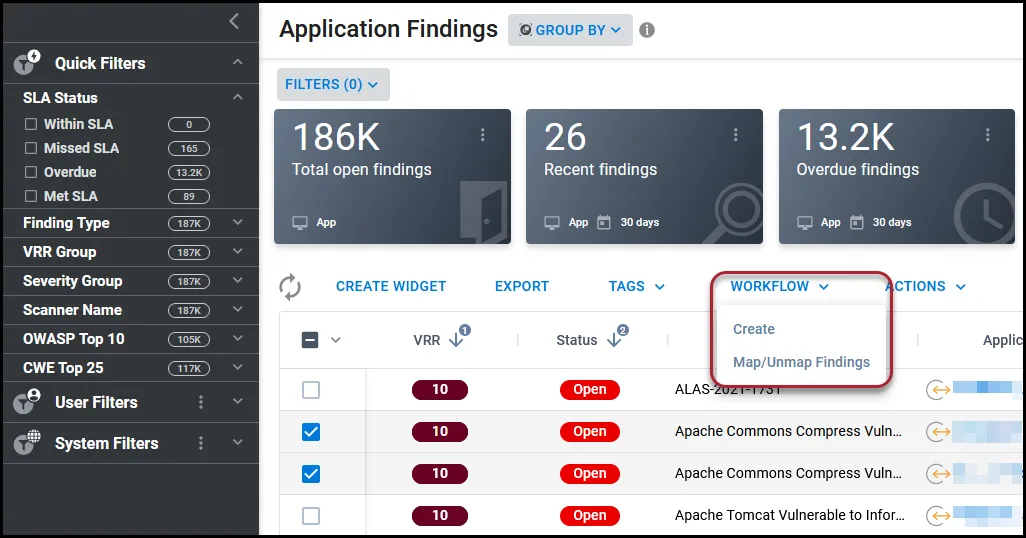Viewport: 1026px width, 538px height.
Task: Select the Apache Tomcat row checkbox
Action: pos(311,516)
